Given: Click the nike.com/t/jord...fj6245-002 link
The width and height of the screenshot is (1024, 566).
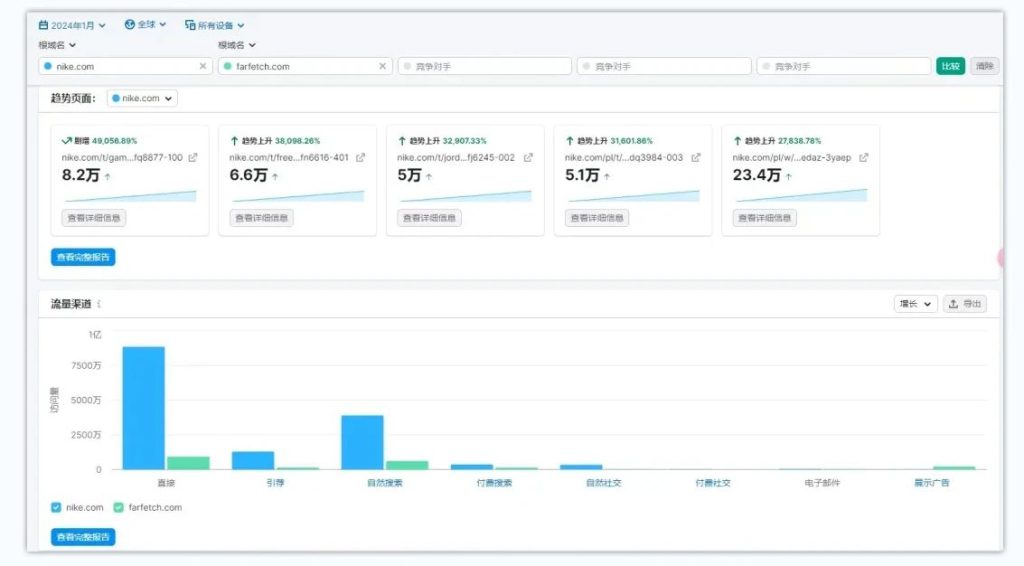Looking at the screenshot, I should 456,157.
